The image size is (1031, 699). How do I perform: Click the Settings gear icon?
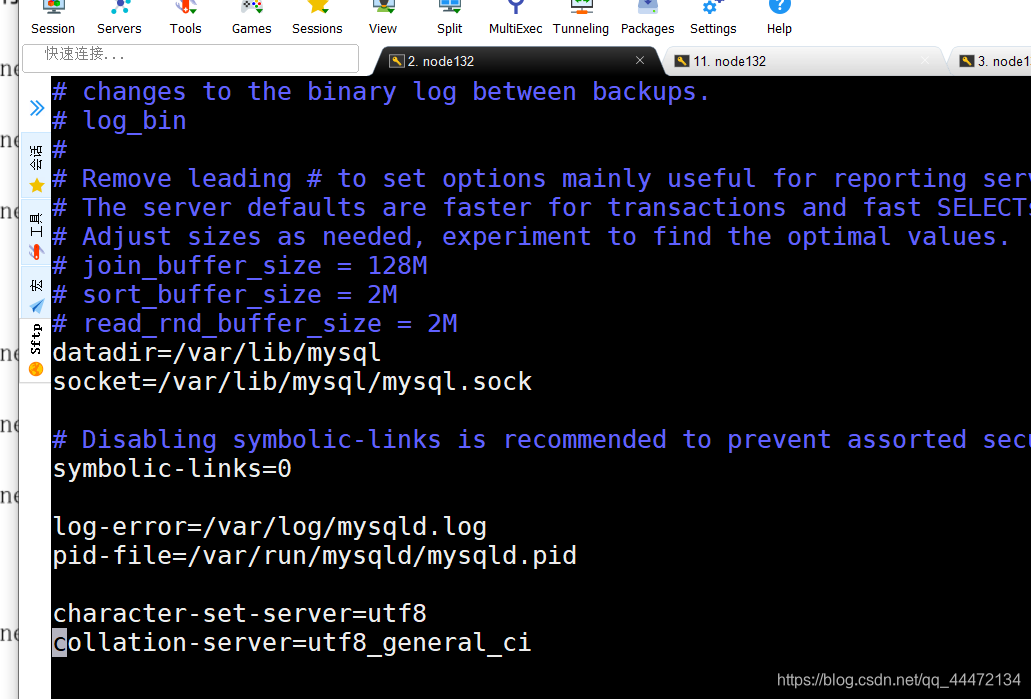click(x=712, y=17)
